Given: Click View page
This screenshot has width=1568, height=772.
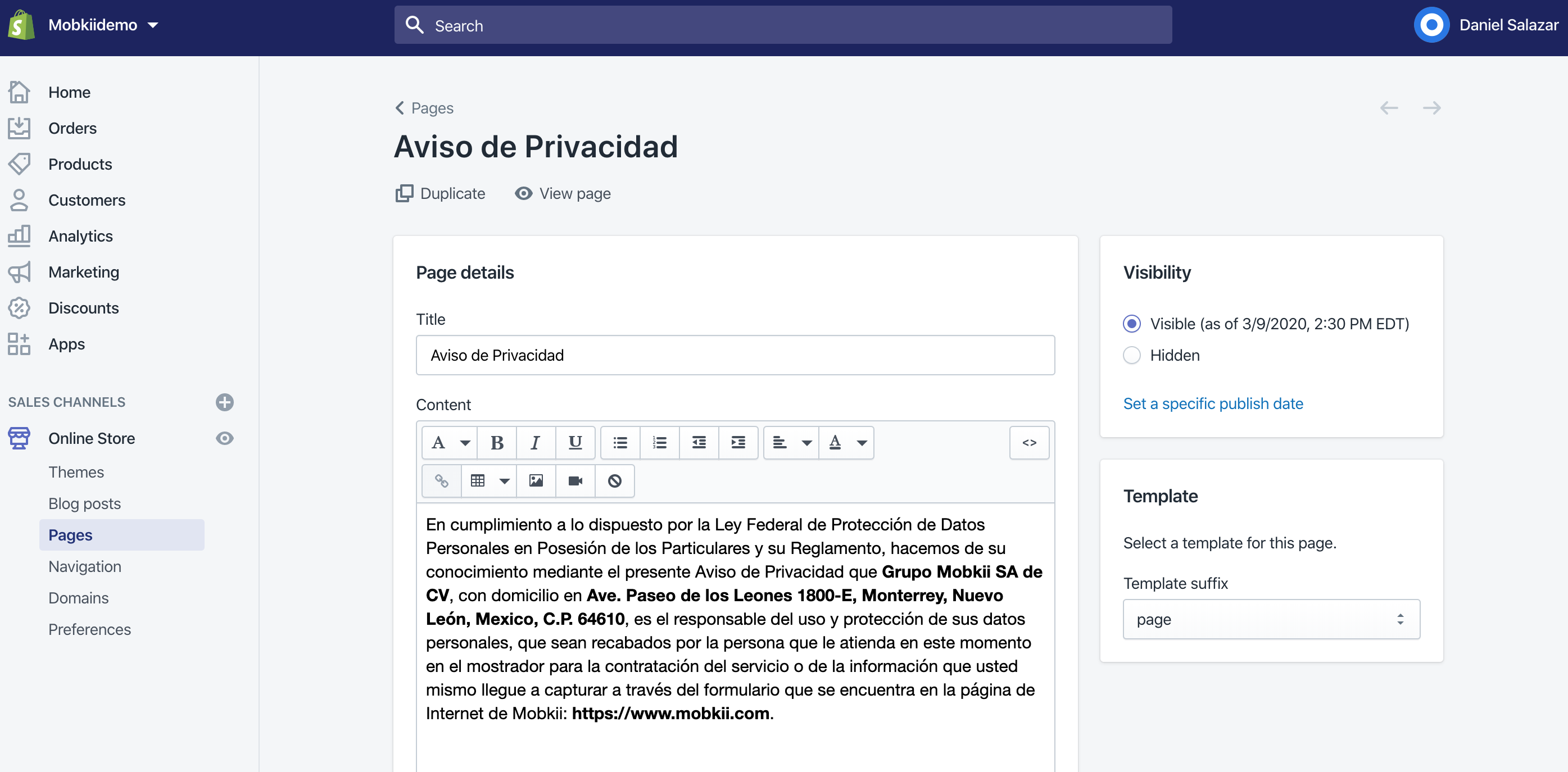Looking at the screenshot, I should coord(563,193).
